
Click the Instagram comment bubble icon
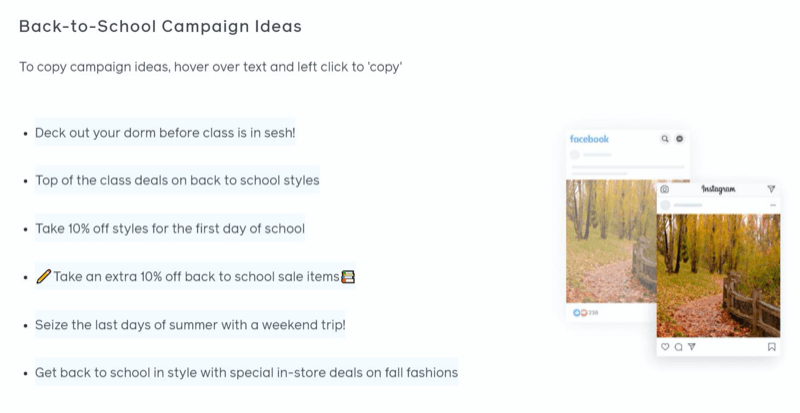click(x=679, y=347)
